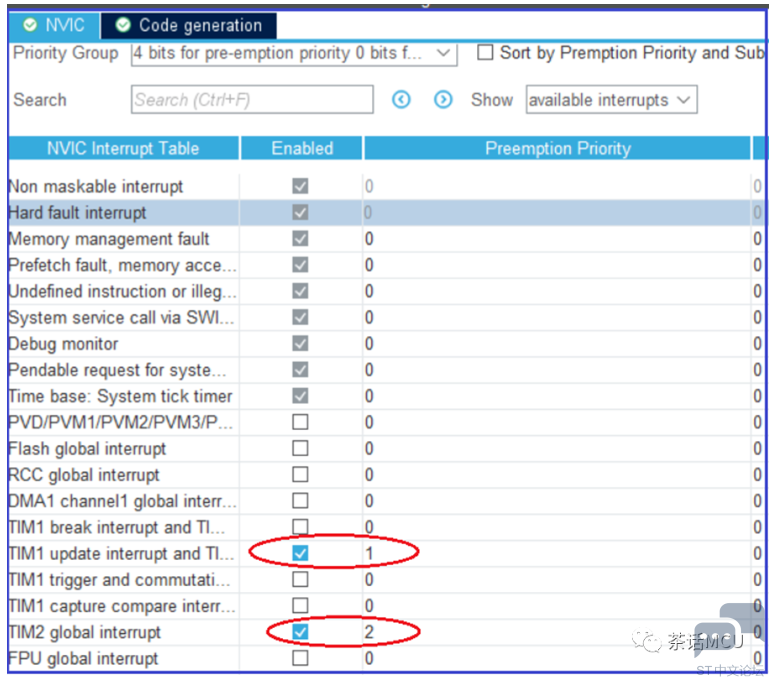Switch to the NVIC tab
773x686 pixels.
(x=54, y=25)
